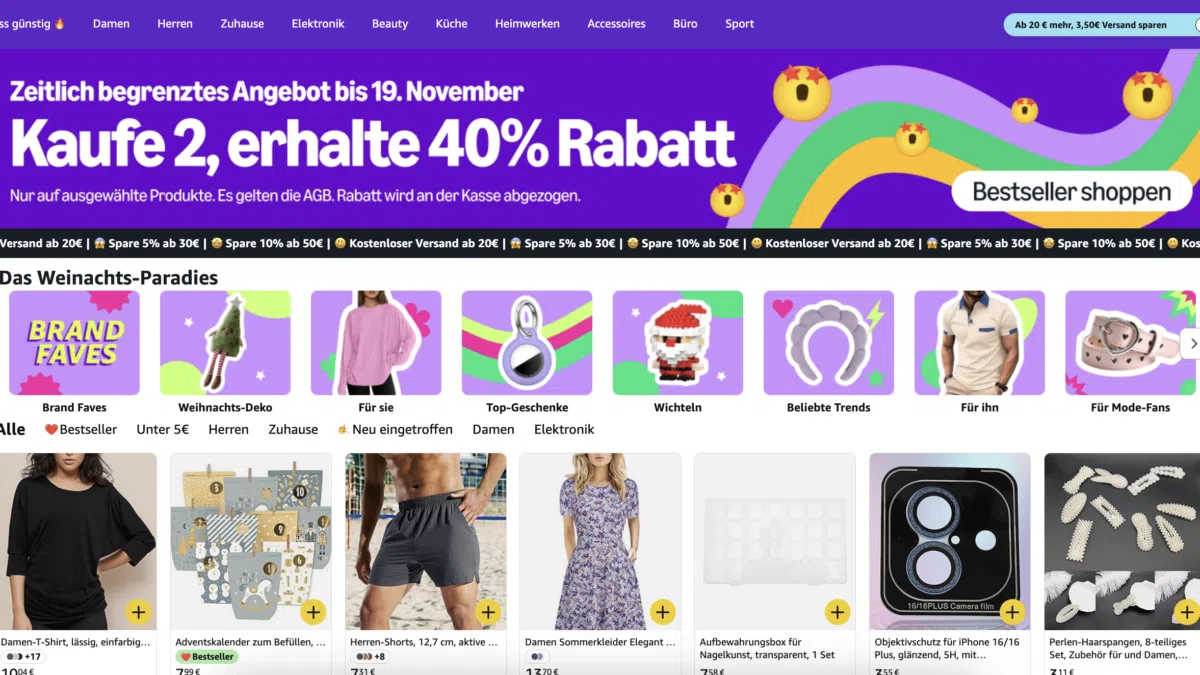This screenshot has height=675, width=1200.
Task: Show next categories with the carousel arrow
Action: point(1190,343)
